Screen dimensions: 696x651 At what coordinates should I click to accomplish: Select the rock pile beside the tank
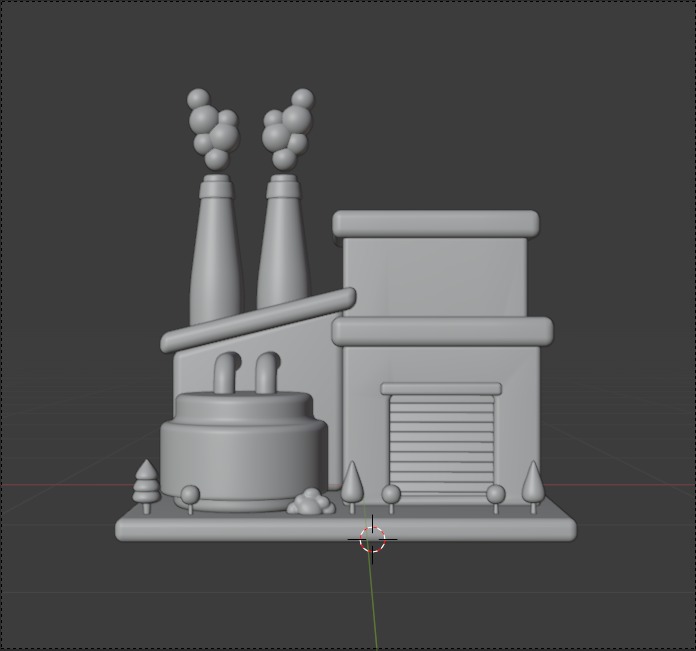coord(311,502)
